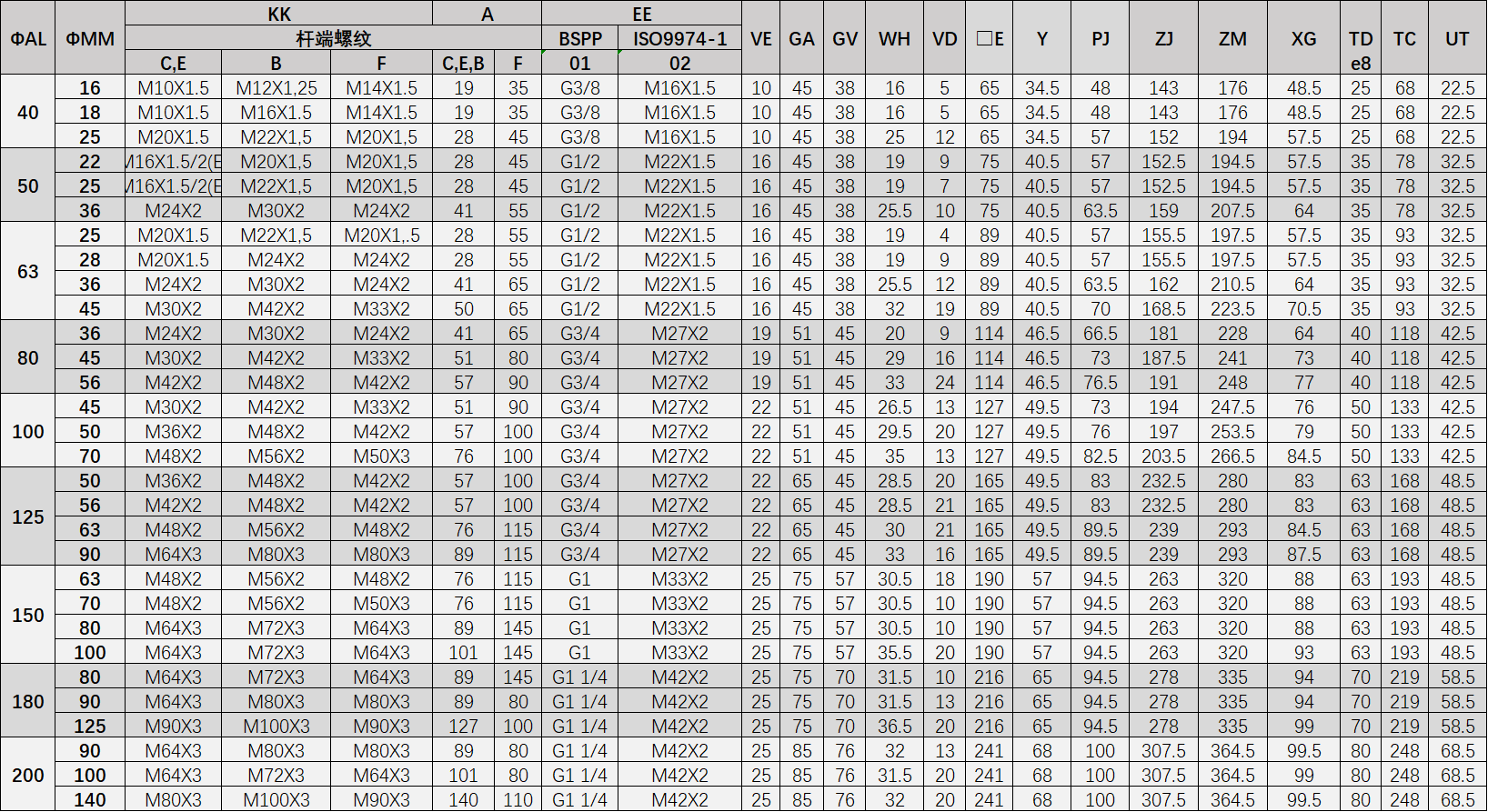This screenshot has height=812, width=1488.
Task: Click the WH column header
Action: [894, 39]
